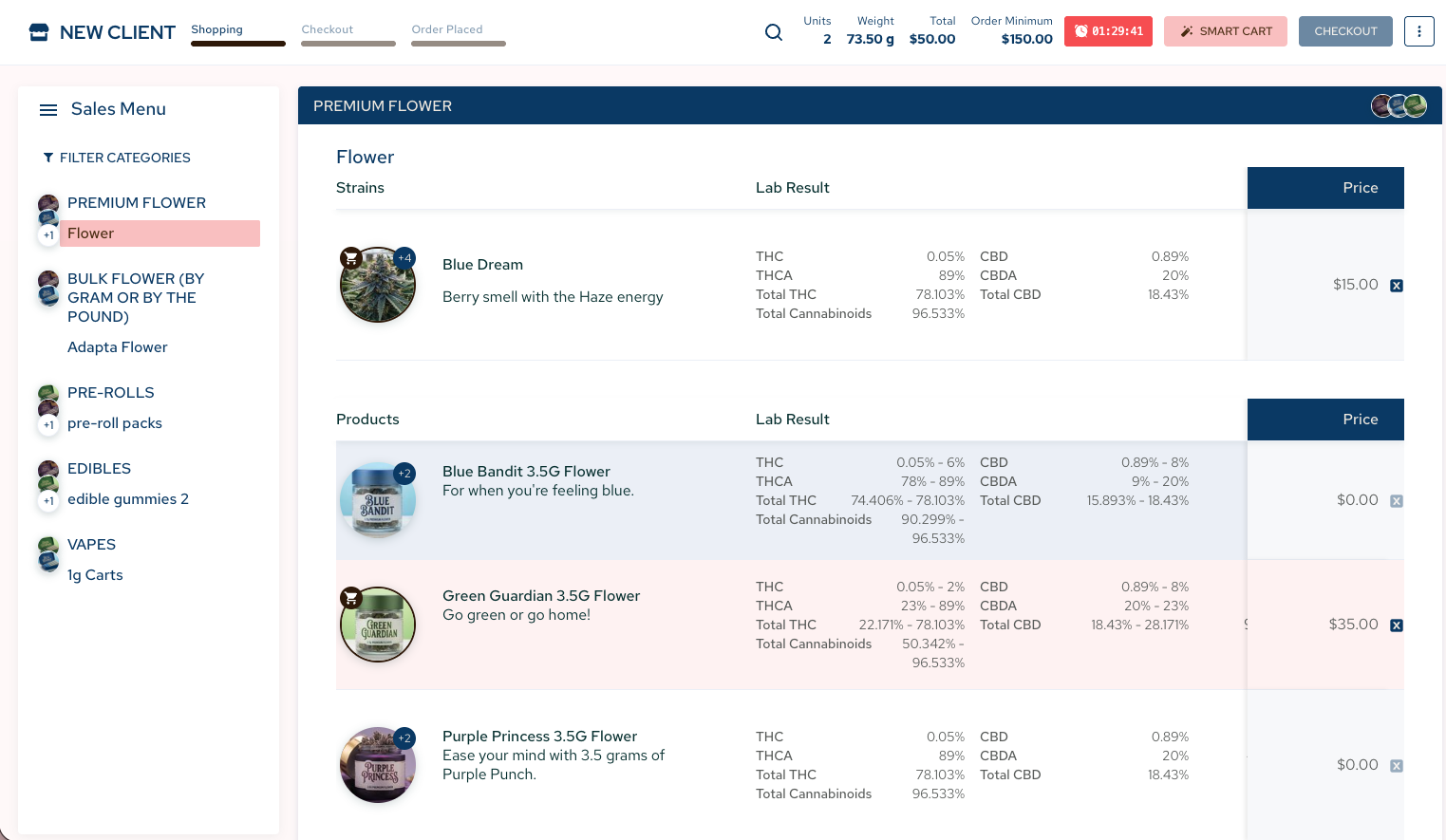Screen dimensions: 1446x840
Task: Switch to the Checkout step tab
Action: pyautogui.click(x=348, y=34)
